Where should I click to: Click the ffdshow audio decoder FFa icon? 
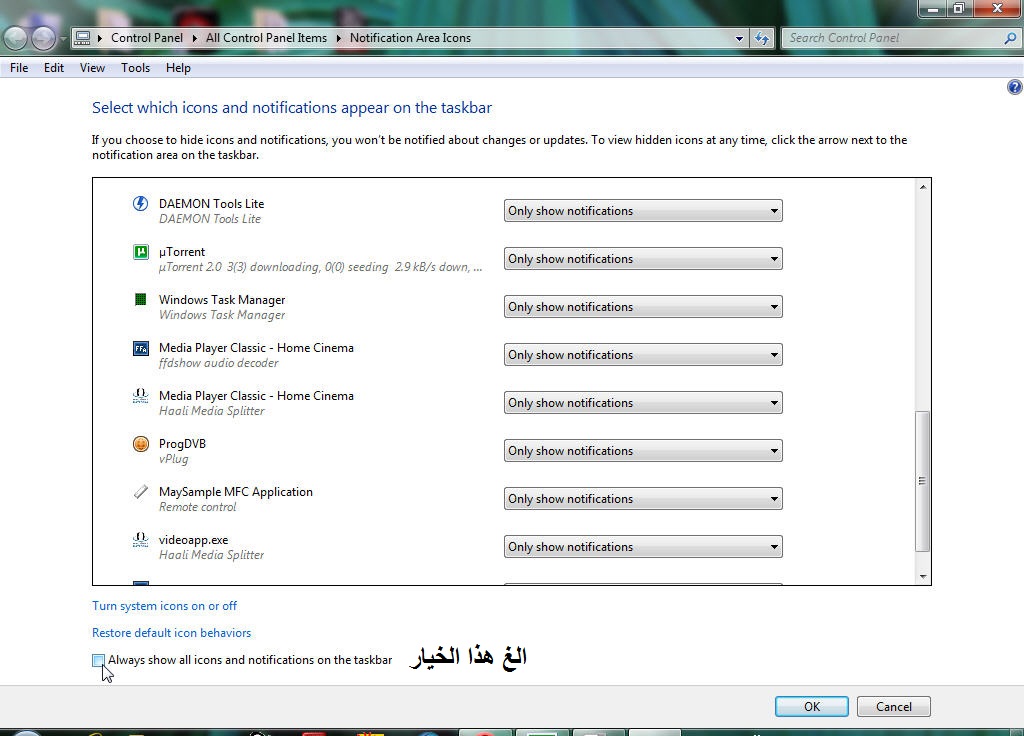140,348
